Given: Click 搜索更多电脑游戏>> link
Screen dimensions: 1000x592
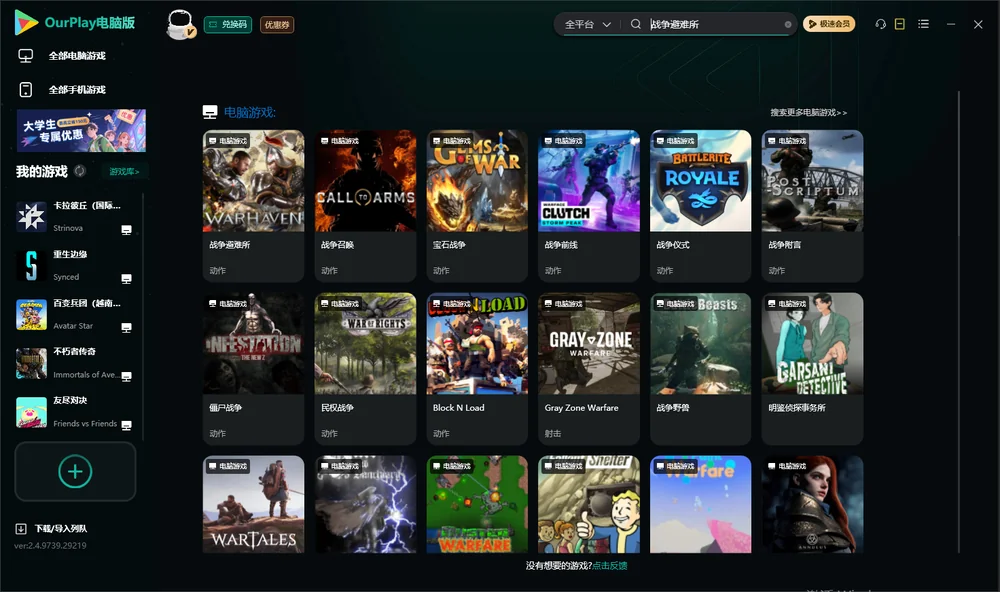Looking at the screenshot, I should (808, 113).
